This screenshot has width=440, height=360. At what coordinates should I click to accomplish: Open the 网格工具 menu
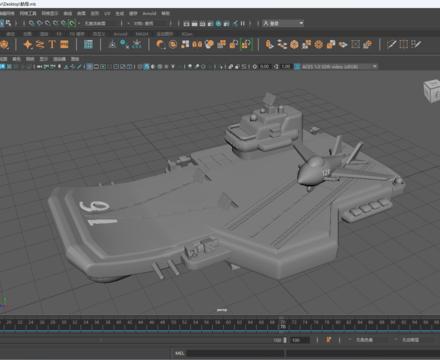click(x=28, y=14)
